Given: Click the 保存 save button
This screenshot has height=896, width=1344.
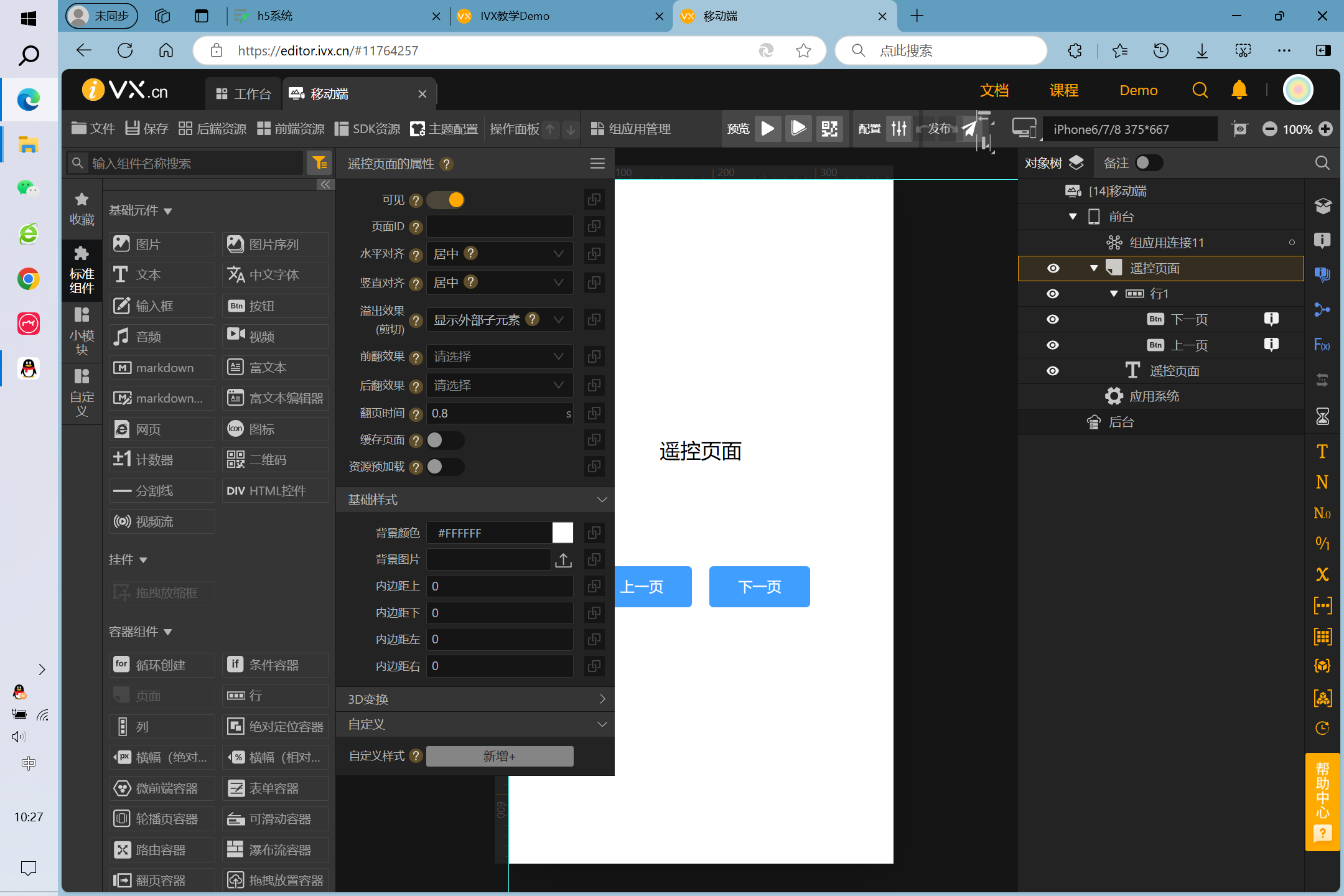Looking at the screenshot, I should 147,129.
